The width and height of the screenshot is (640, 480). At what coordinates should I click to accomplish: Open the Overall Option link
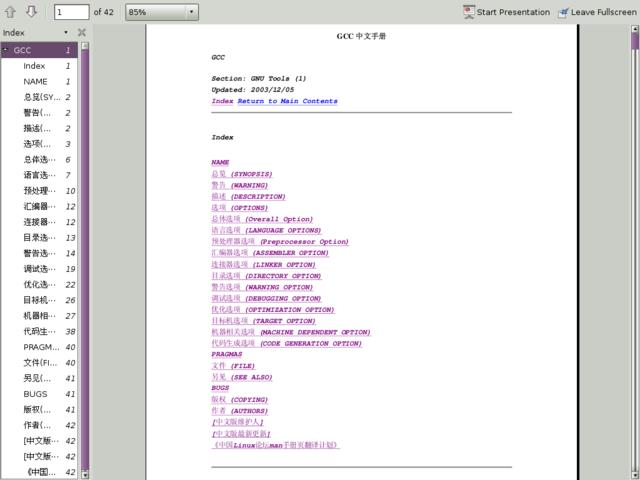[262, 219]
